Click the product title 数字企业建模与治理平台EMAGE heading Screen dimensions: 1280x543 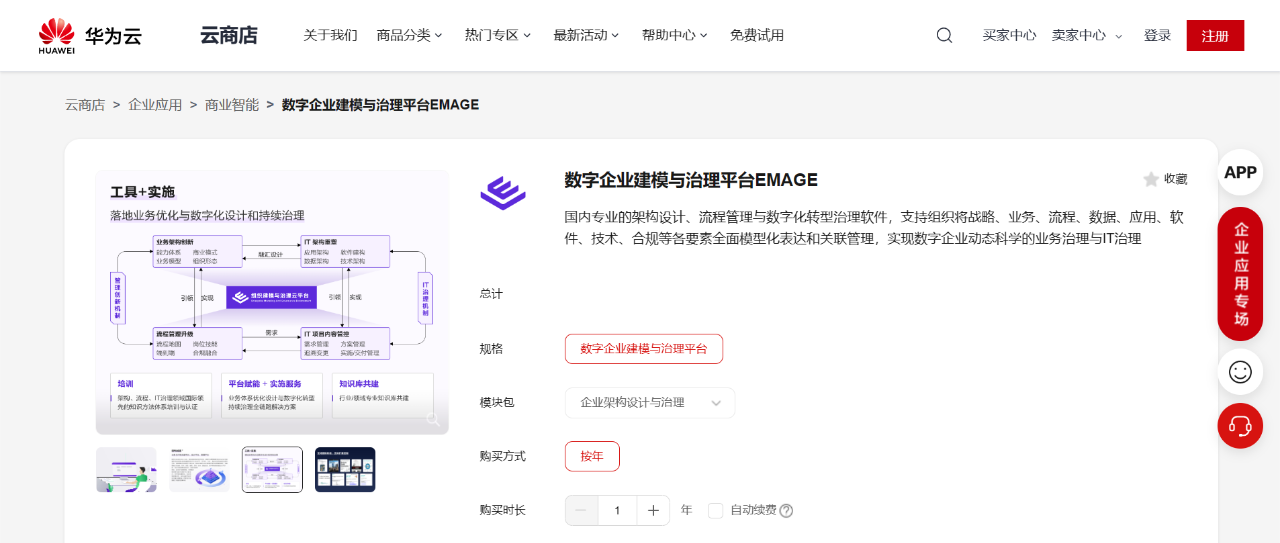click(691, 180)
